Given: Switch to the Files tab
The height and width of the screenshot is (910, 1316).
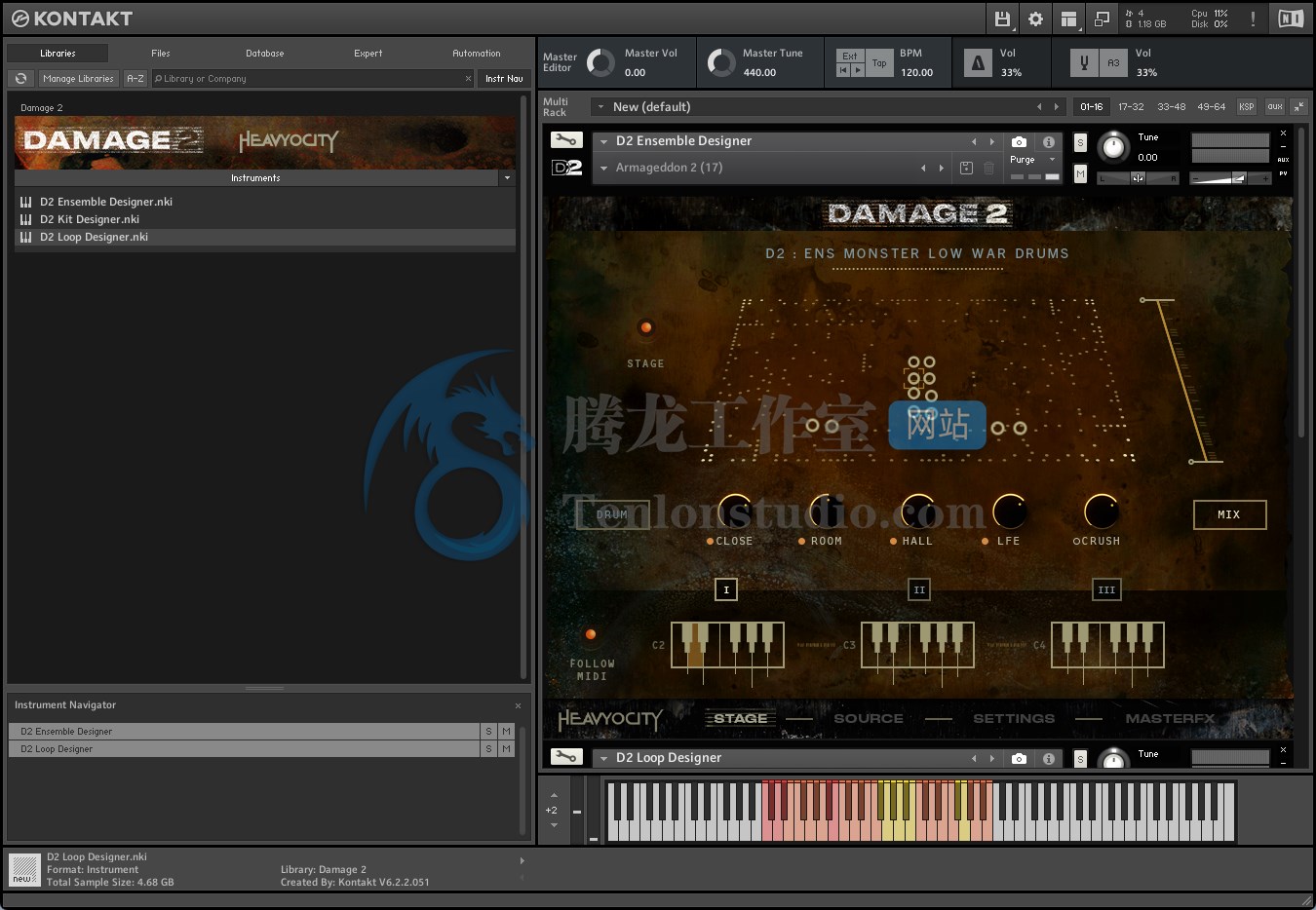Looking at the screenshot, I should (x=161, y=54).
